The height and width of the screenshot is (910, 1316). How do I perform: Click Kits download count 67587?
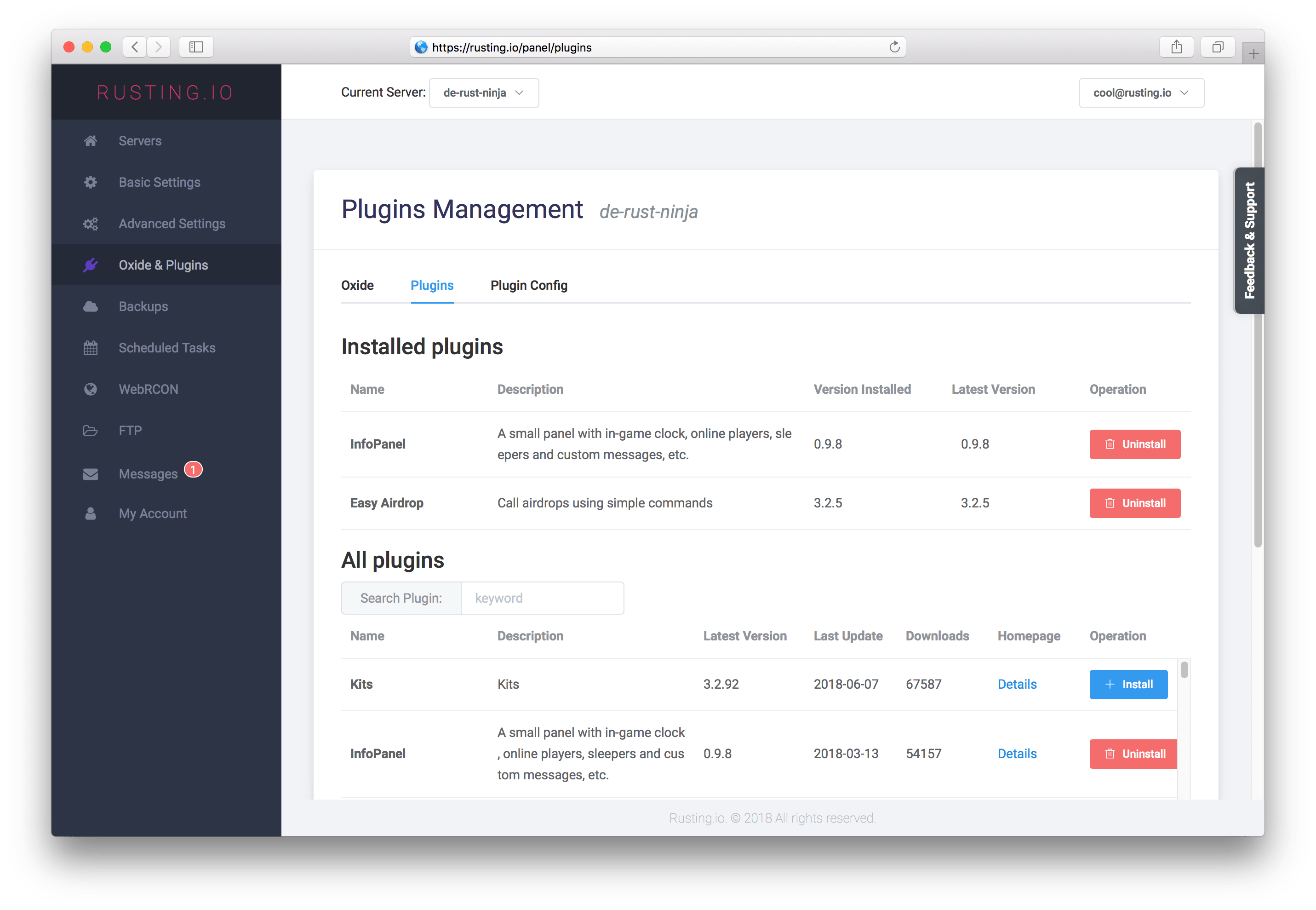pyautogui.click(x=923, y=685)
